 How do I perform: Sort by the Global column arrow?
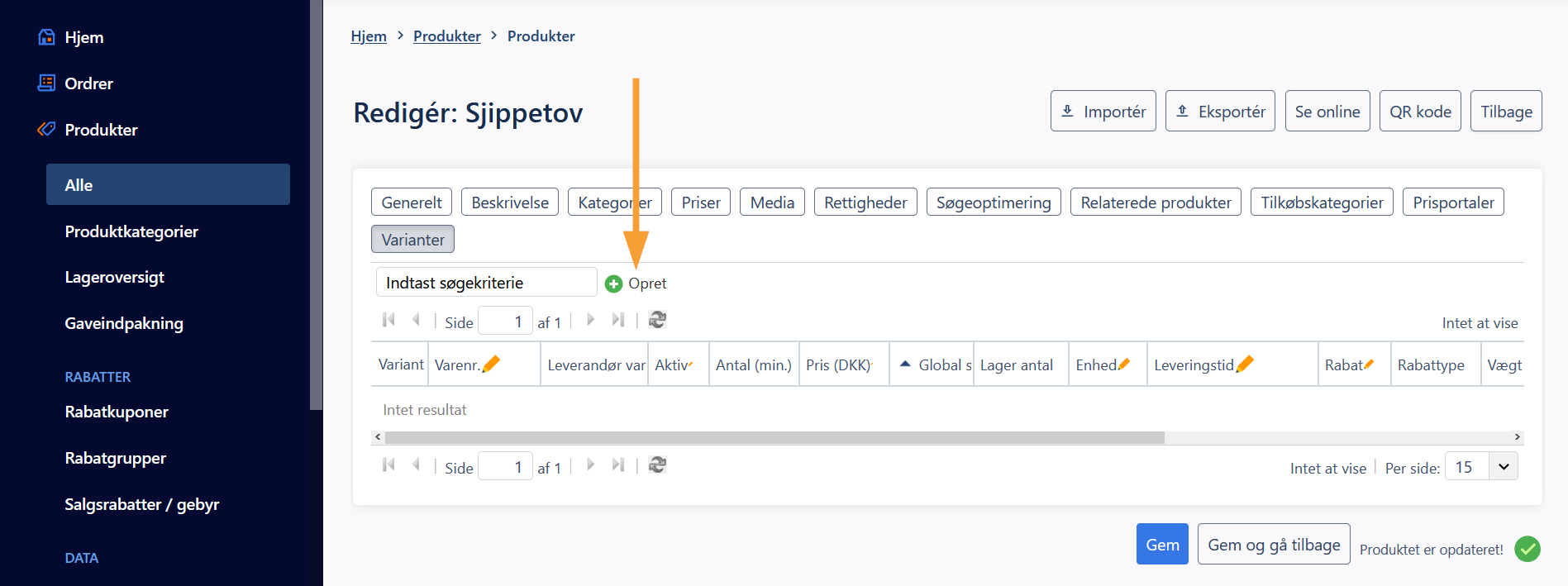point(905,364)
